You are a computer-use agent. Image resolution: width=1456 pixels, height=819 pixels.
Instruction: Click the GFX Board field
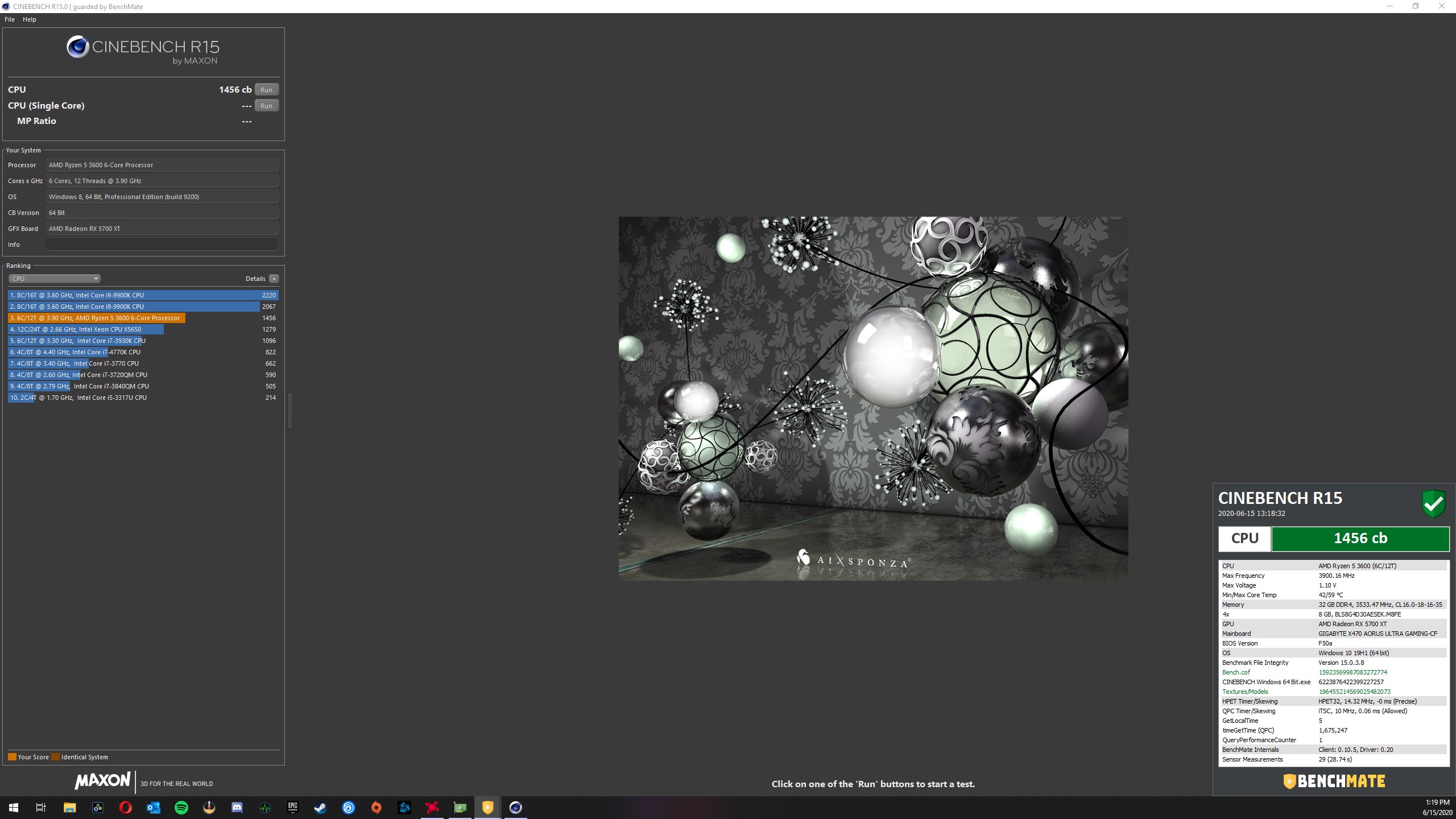point(162,229)
